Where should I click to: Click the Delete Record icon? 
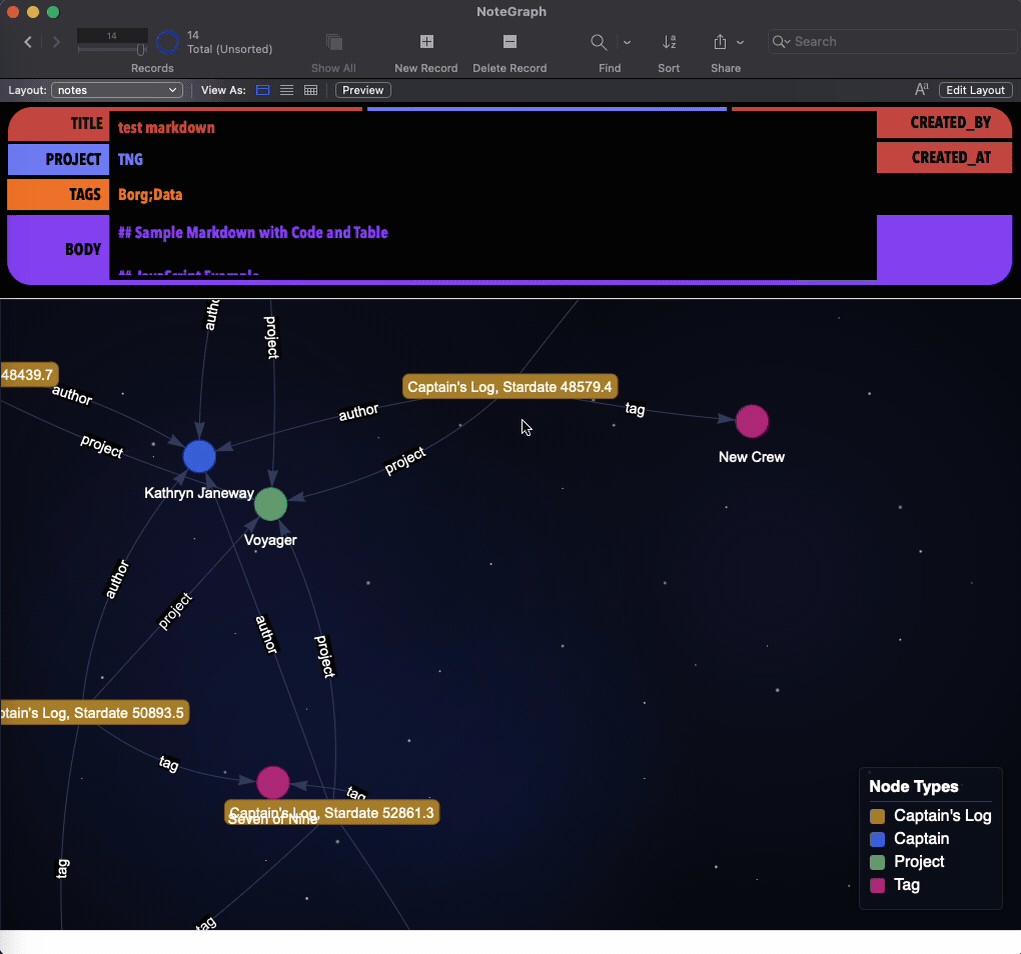tap(509, 42)
